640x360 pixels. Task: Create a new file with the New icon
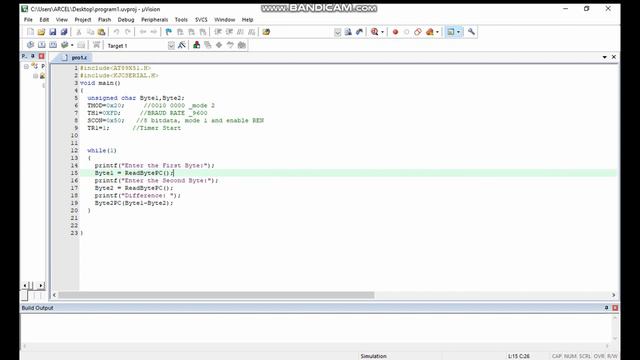[30, 32]
